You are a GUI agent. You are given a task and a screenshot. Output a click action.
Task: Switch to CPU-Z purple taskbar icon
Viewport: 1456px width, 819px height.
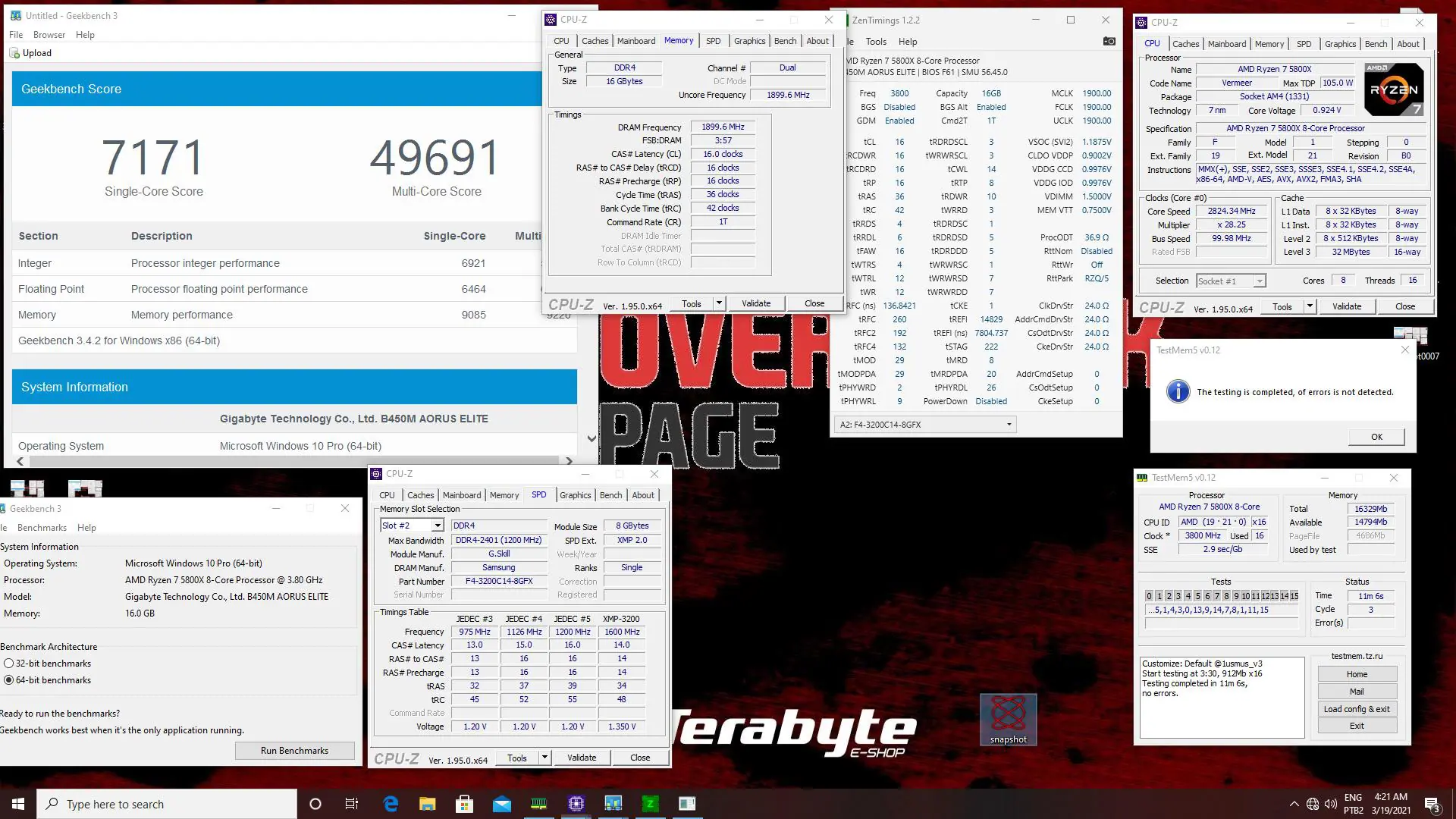(576, 804)
